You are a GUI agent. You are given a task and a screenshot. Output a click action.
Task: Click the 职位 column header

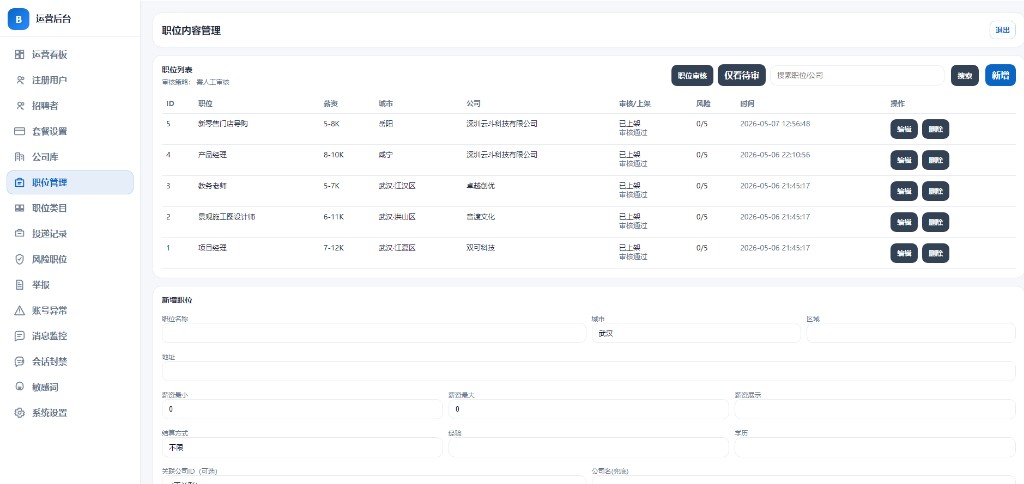pyautogui.click(x=205, y=103)
